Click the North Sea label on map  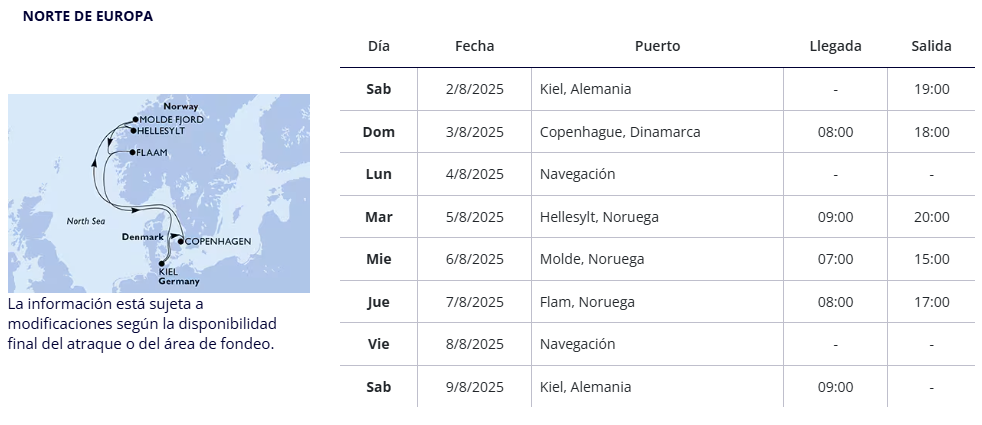86,221
